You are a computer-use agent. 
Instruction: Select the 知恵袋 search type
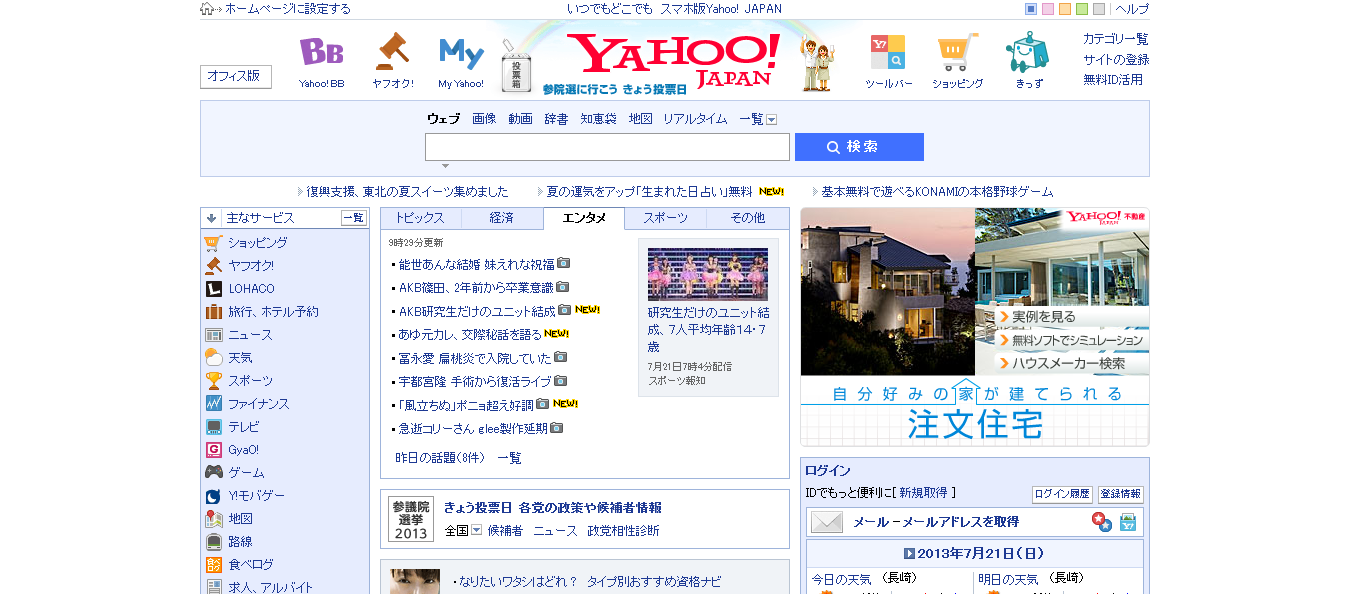click(599, 119)
